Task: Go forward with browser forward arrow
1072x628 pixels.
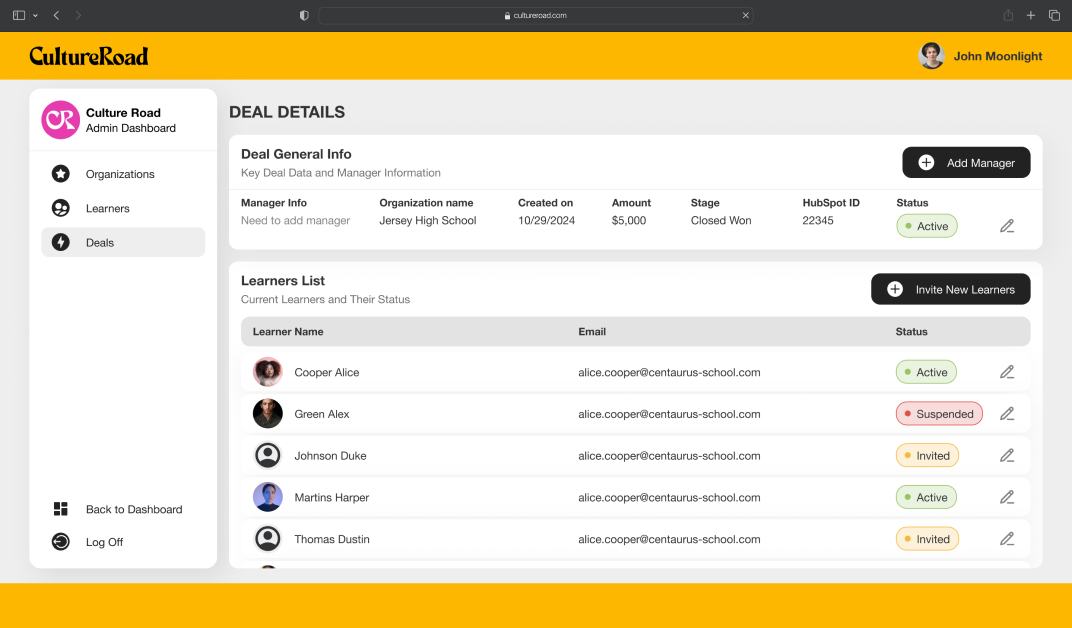Action: point(78,15)
